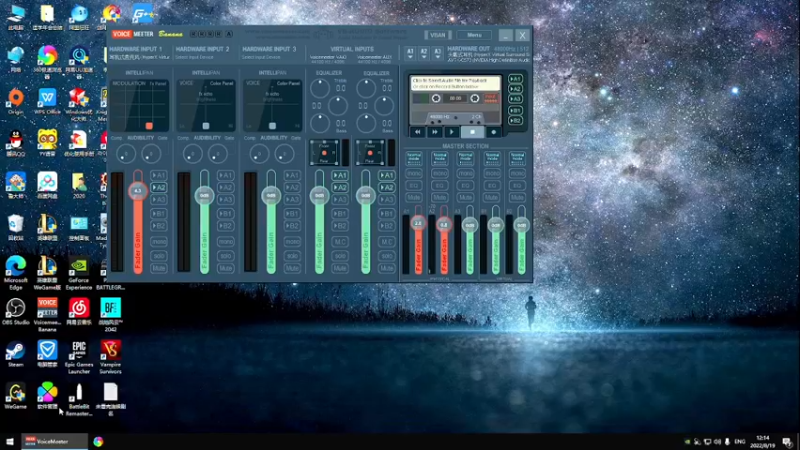800x450 pixels.
Task: Open WPS Office desktop icon
Action: (x=47, y=101)
